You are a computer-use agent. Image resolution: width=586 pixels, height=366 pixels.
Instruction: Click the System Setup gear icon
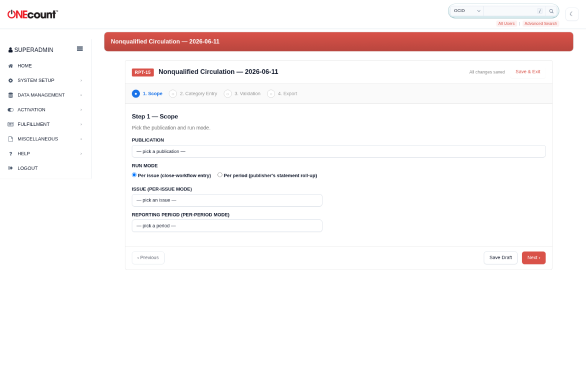[10, 80]
